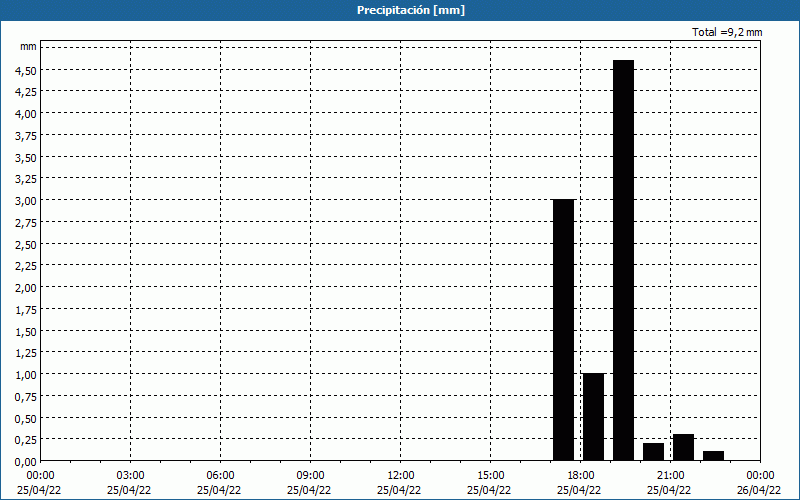Click the 1,50 y-axis label

point(26,332)
